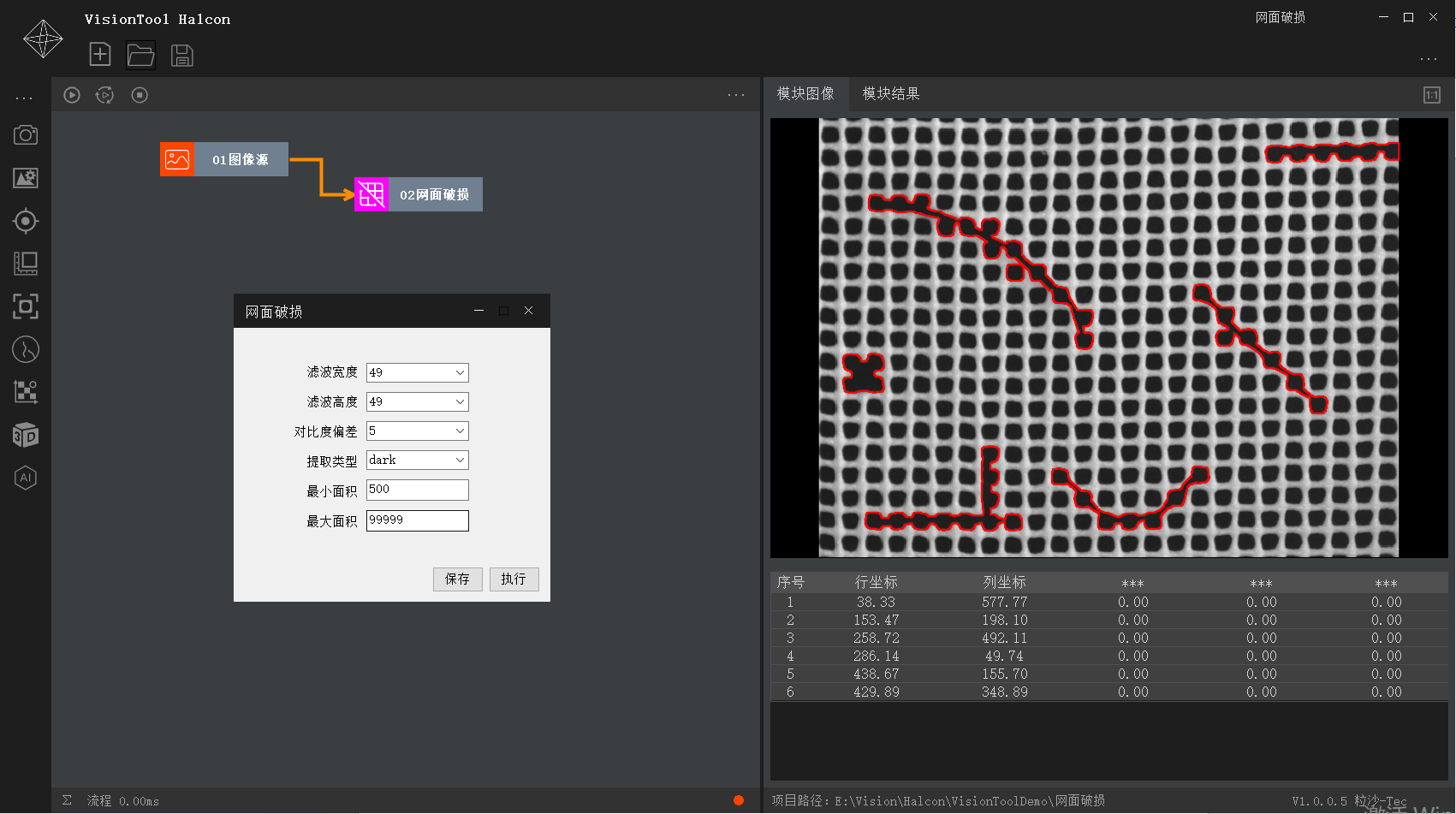The width and height of the screenshot is (1456, 814).
Task: Click the 项目路径 text in status bar
Action: point(938,801)
